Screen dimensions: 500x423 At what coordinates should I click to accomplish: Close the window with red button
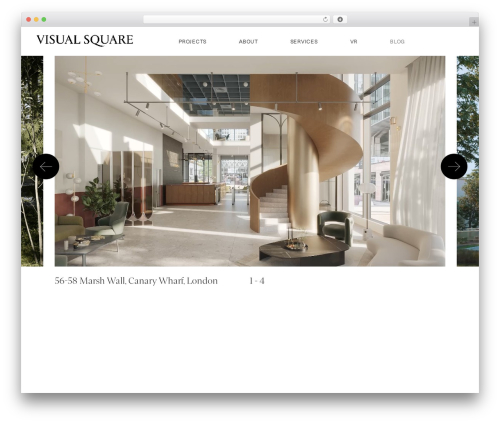point(29,19)
